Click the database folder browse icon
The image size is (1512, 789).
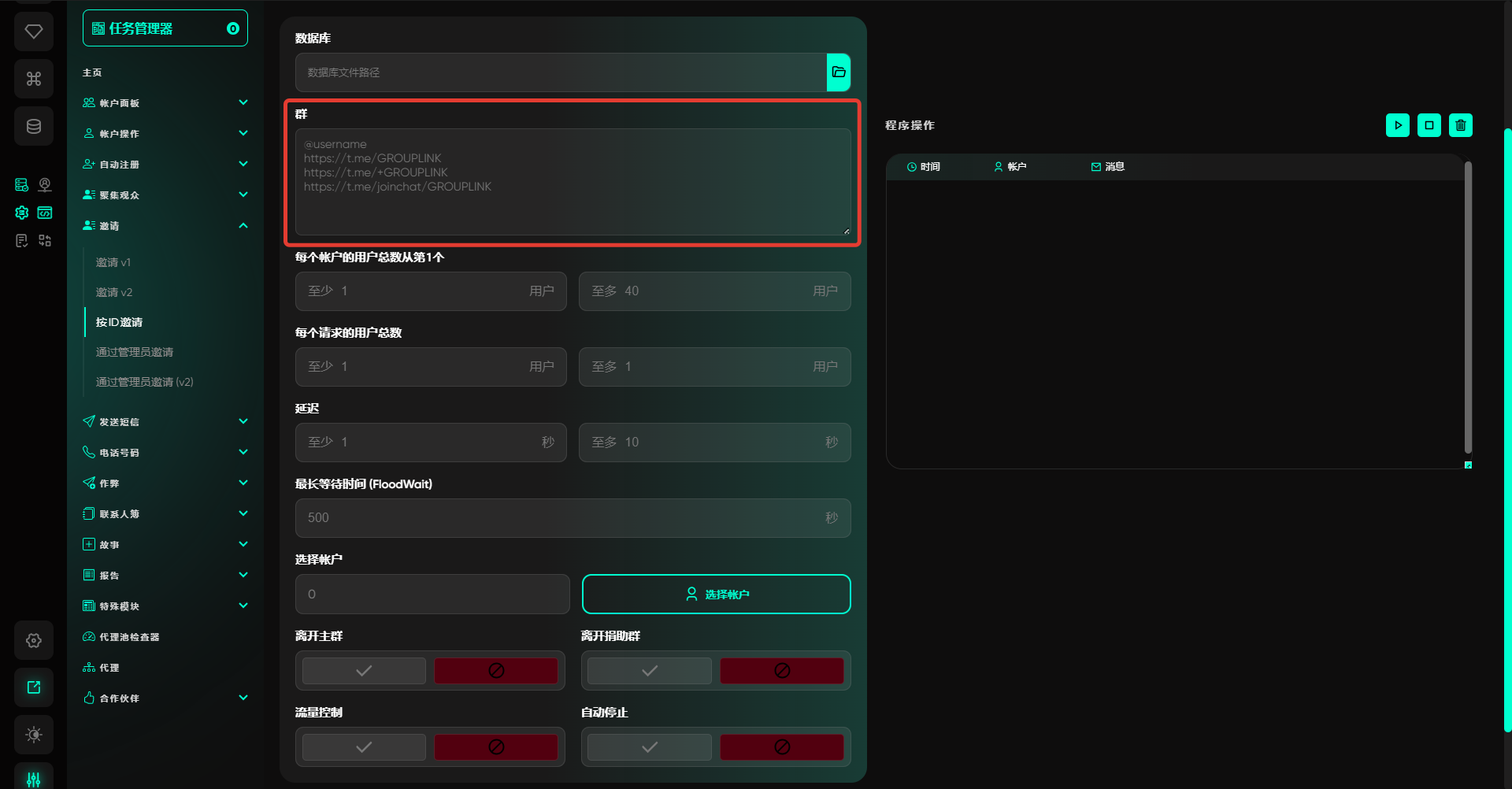(838, 72)
